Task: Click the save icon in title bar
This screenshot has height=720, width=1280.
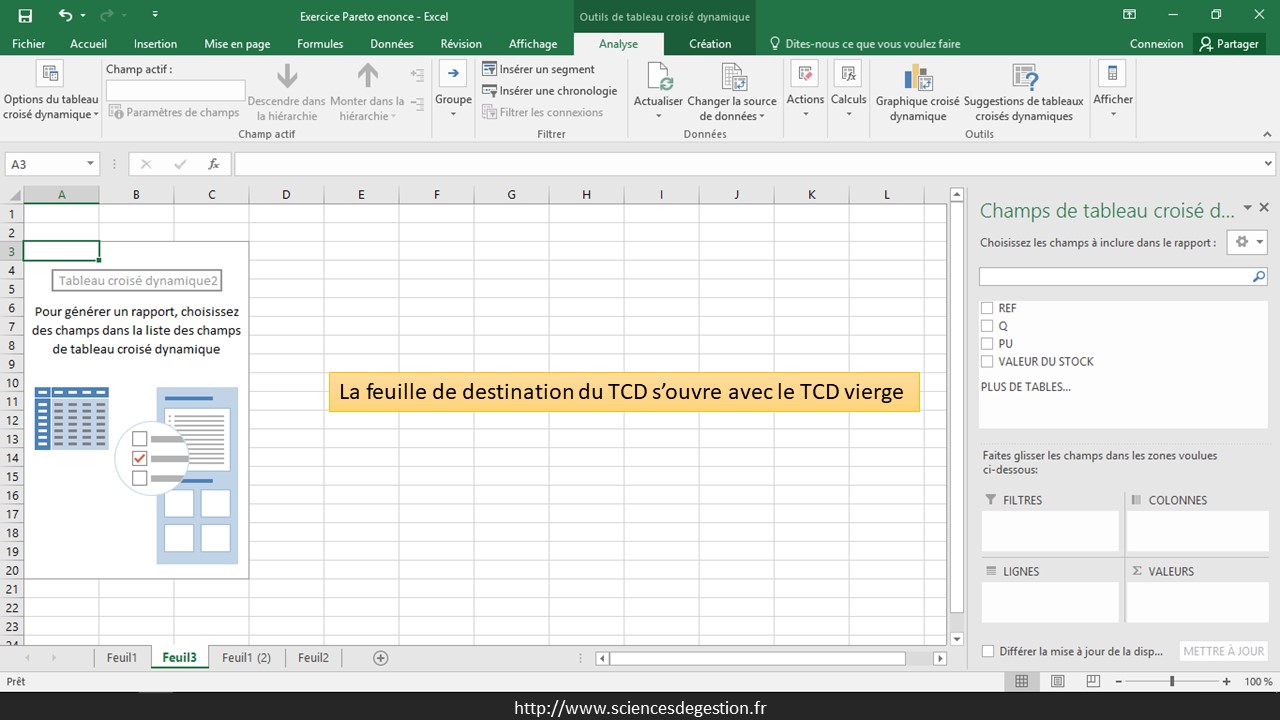Action: [x=25, y=16]
